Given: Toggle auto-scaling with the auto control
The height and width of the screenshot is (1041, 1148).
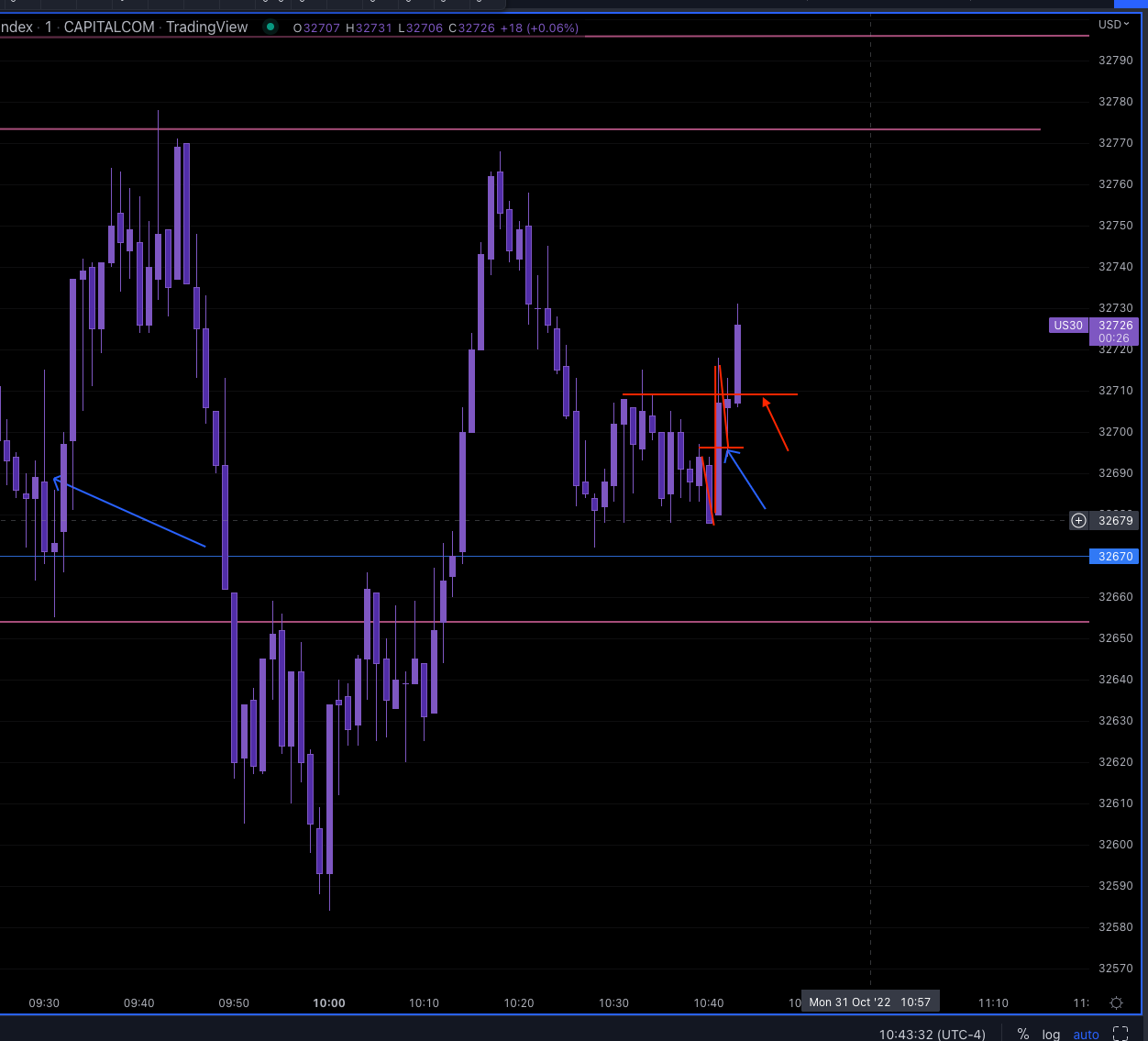Looking at the screenshot, I should [x=1086, y=1034].
